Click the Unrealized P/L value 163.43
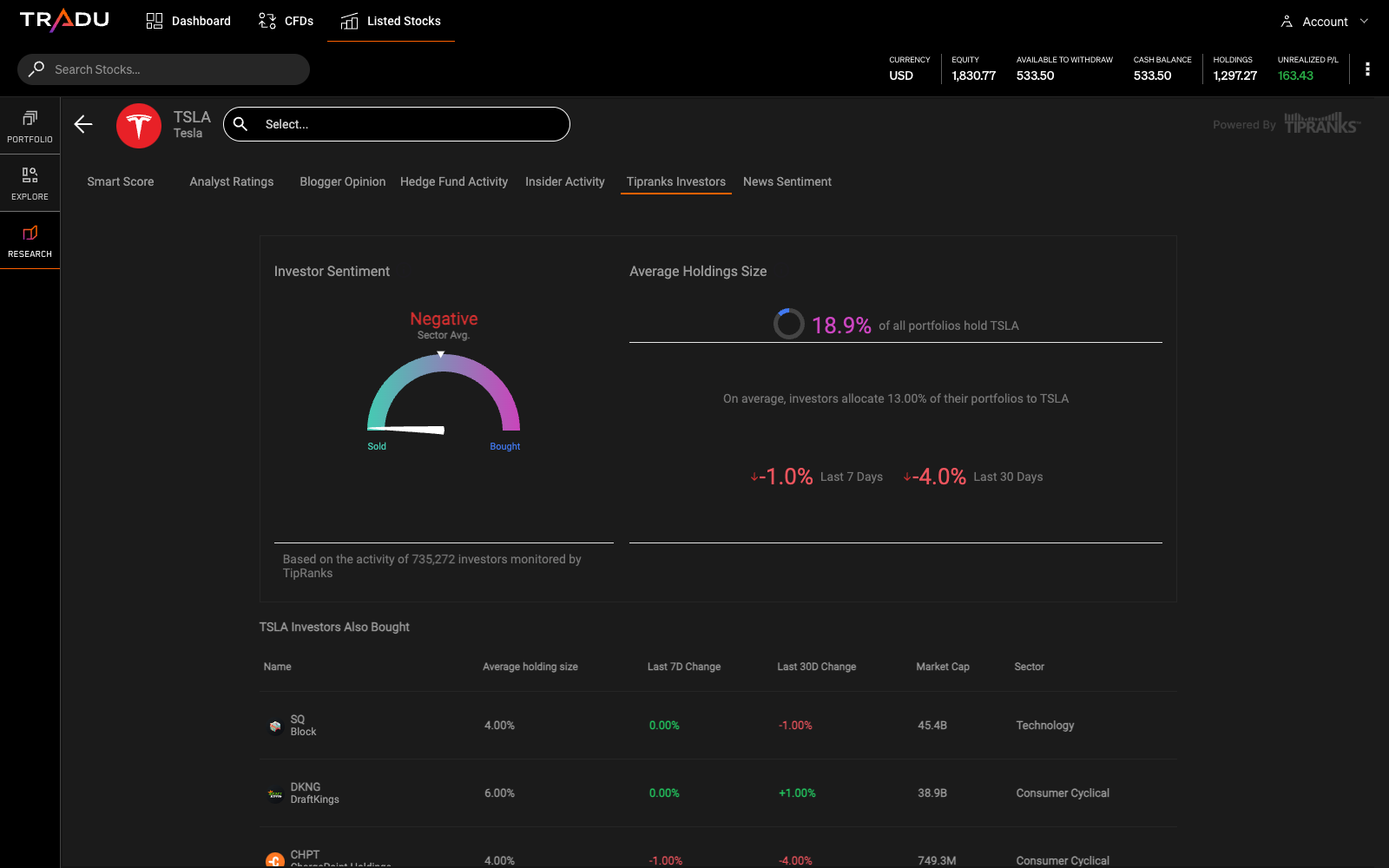 click(1295, 76)
